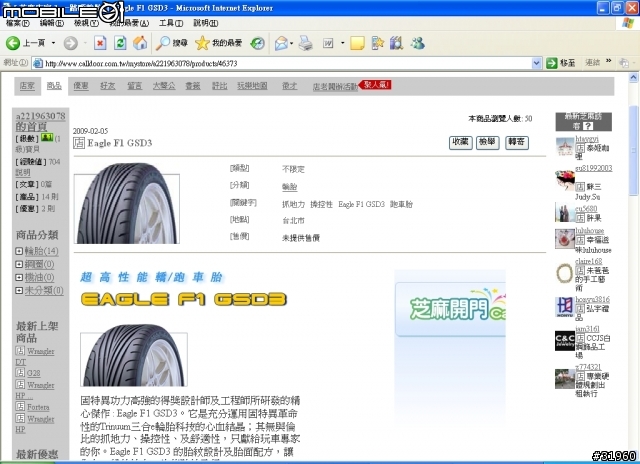Open the claire168 visitor link
The image size is (640, 464).
(x=589, y=261)
